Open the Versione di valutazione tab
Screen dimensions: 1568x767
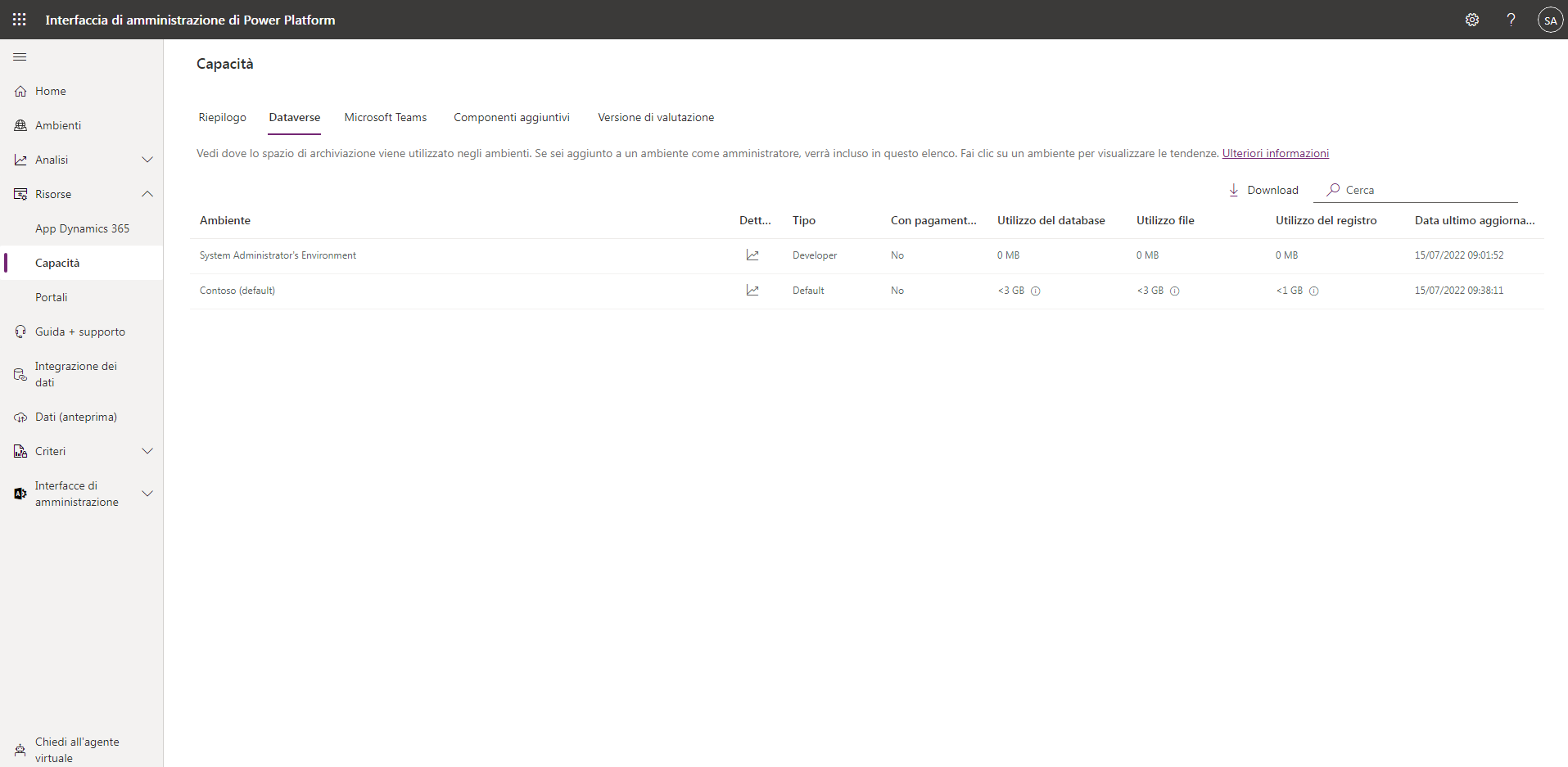(x=656, y=118)
